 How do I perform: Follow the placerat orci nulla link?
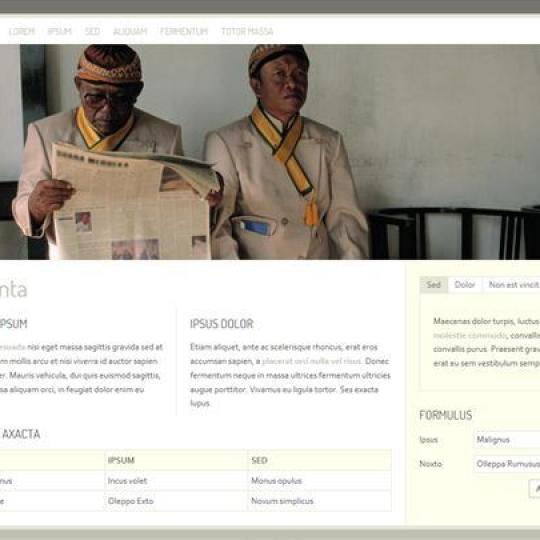click(x=311, y=361)
